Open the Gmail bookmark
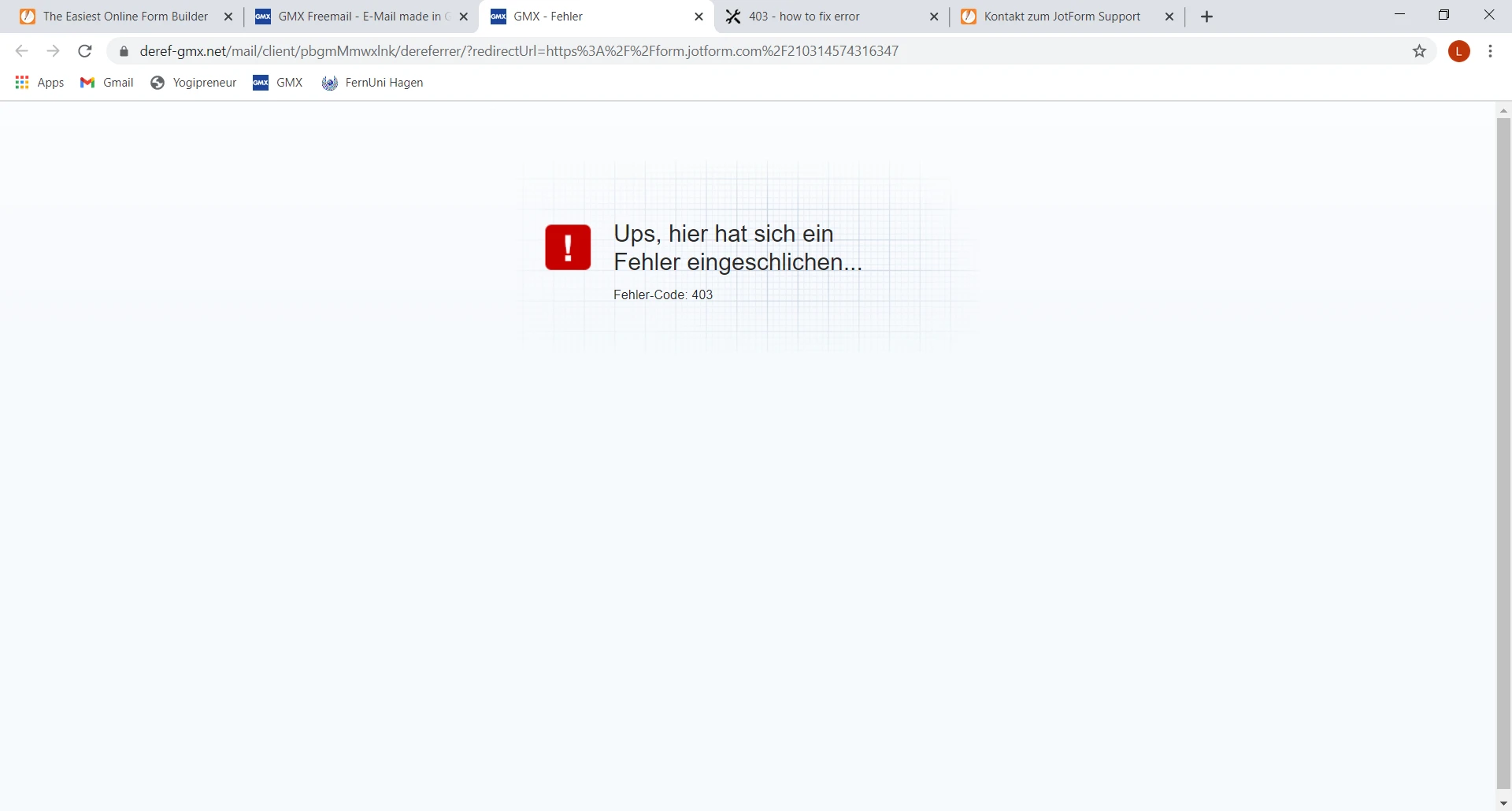 (x=106, y=83)
